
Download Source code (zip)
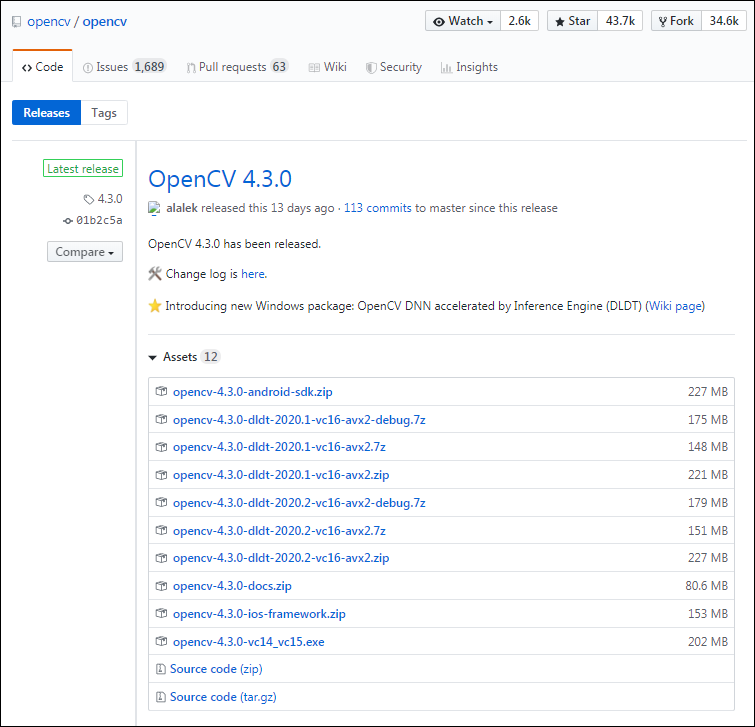coord(216,669)
